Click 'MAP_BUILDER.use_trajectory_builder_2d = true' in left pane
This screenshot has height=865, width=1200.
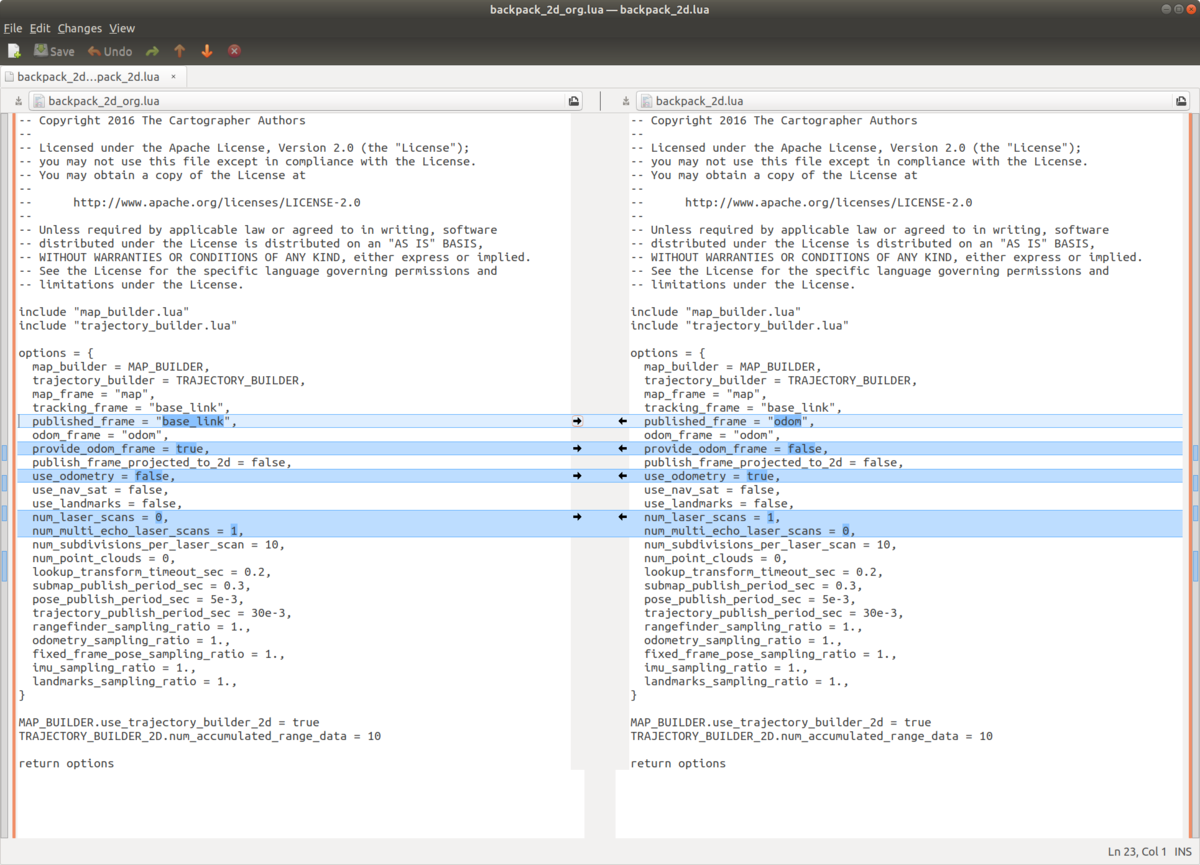(x=169, y=722)
